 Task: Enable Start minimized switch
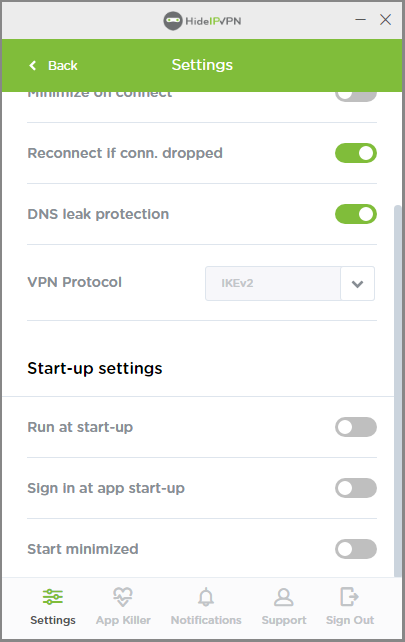(x=356, y=549)
